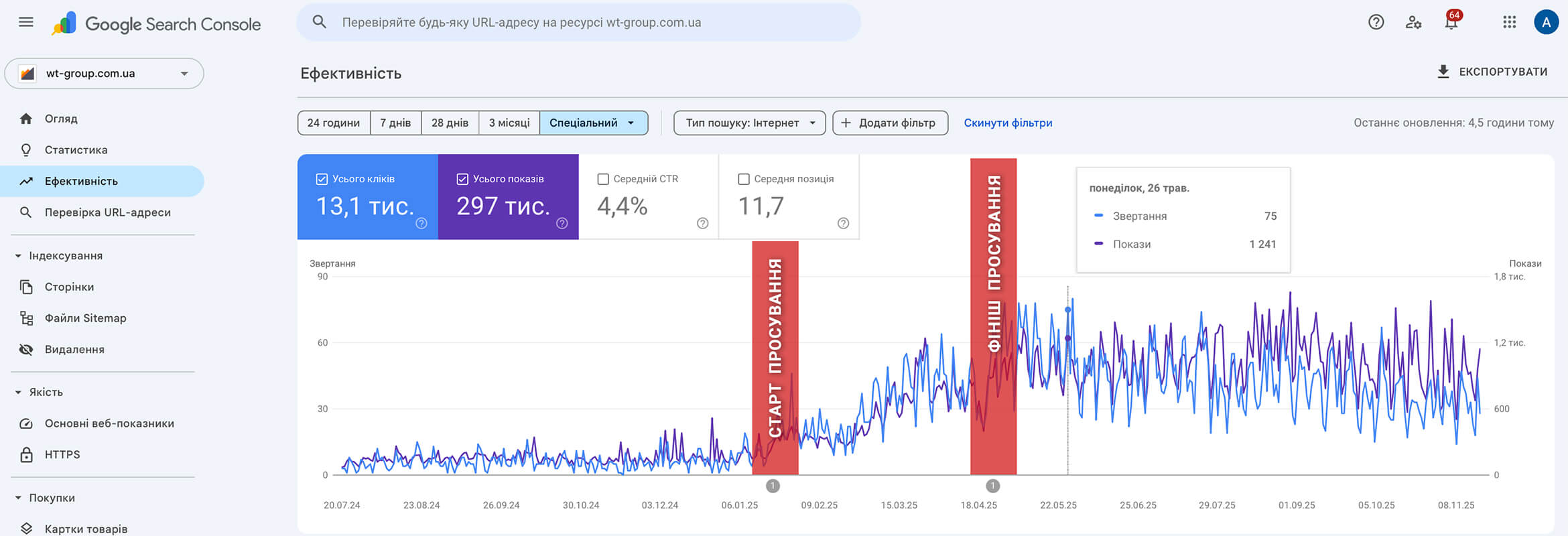Click the chart annotation marker near 18.04.25

(x=993, y=486)
